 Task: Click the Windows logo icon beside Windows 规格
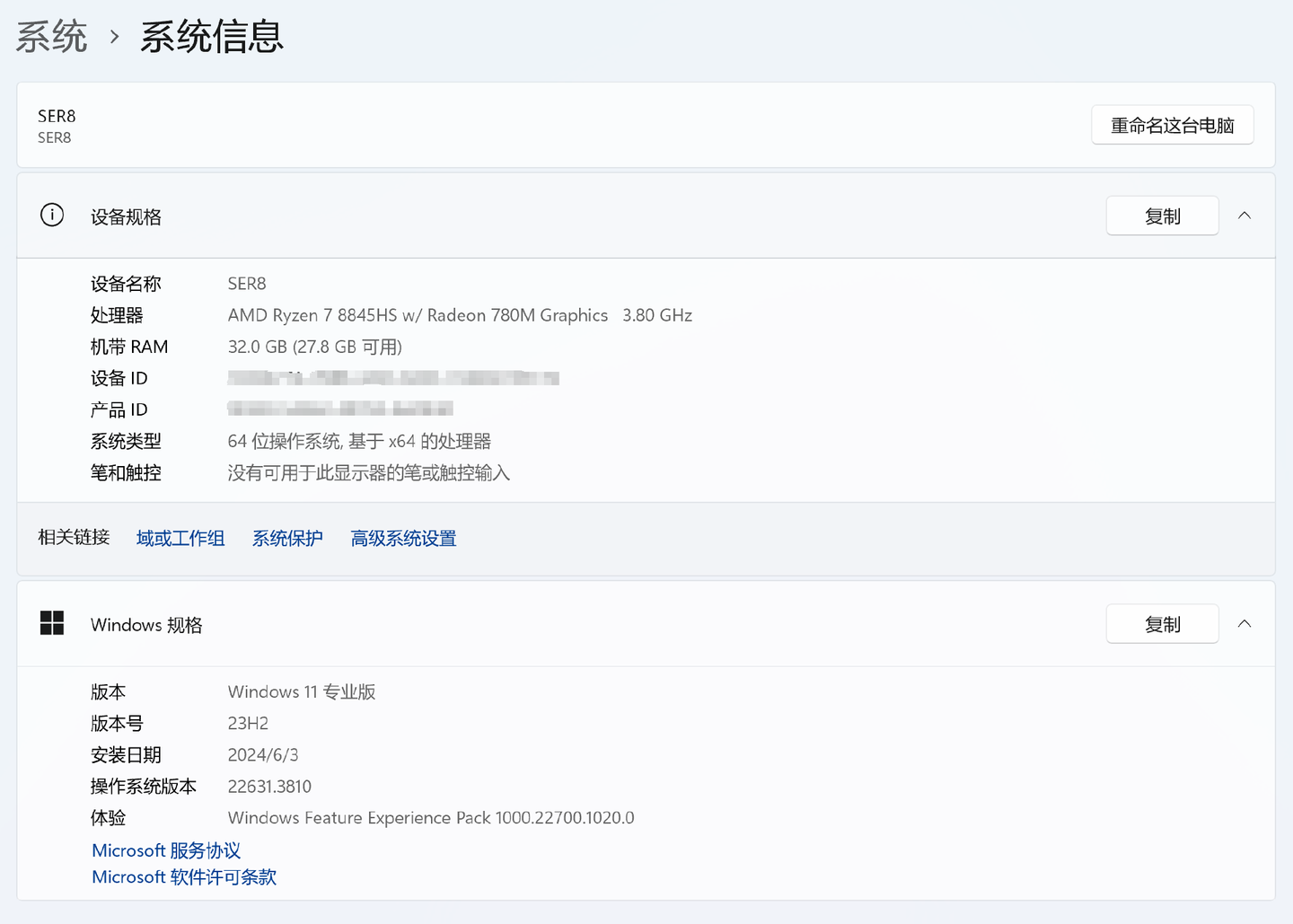52,623
